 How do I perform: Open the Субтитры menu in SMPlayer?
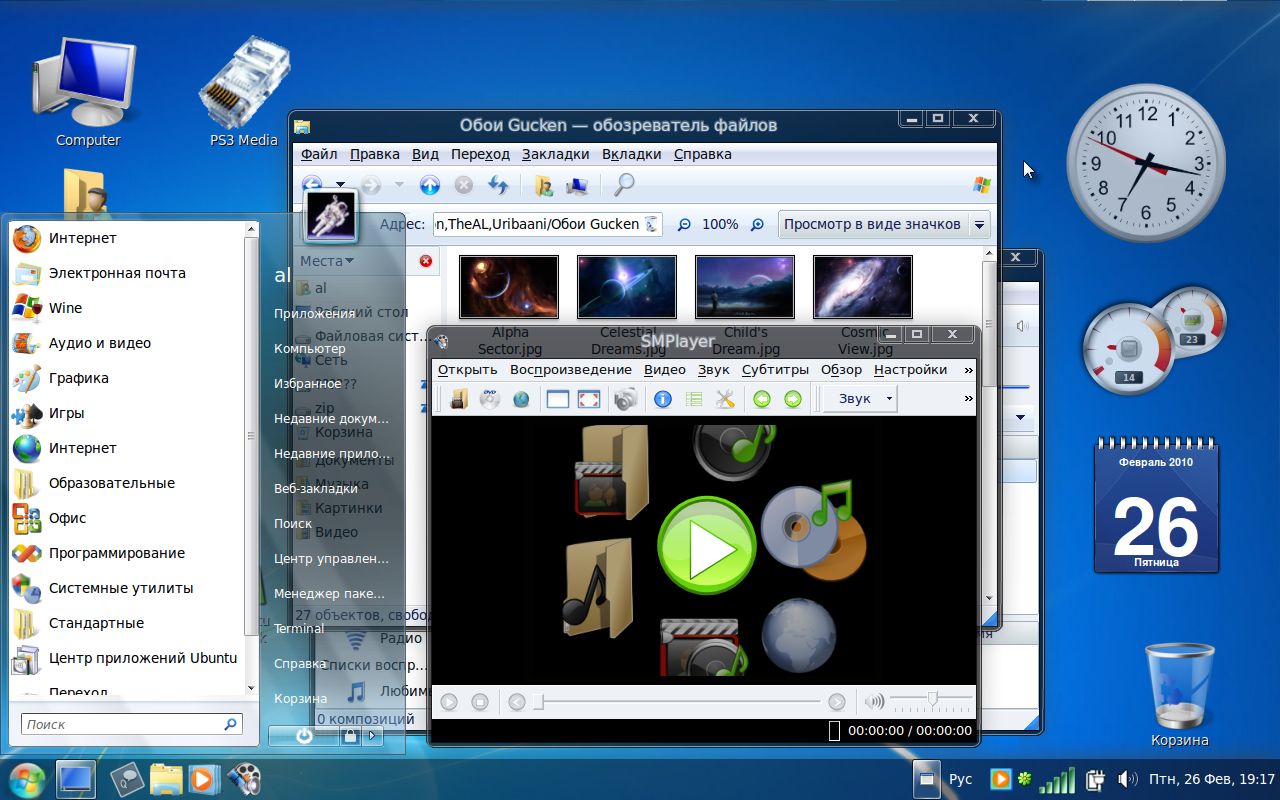(x=775, y=370)
